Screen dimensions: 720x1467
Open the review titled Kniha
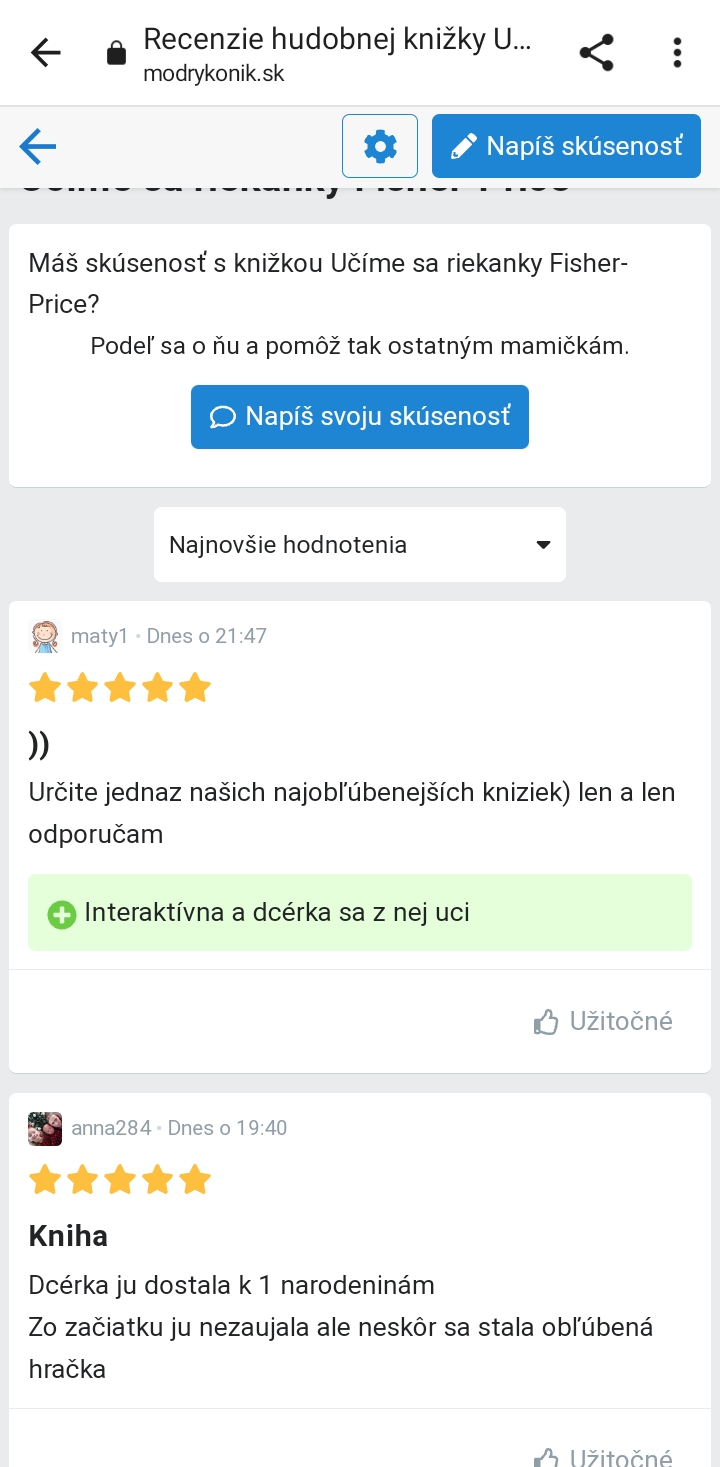68,1236
